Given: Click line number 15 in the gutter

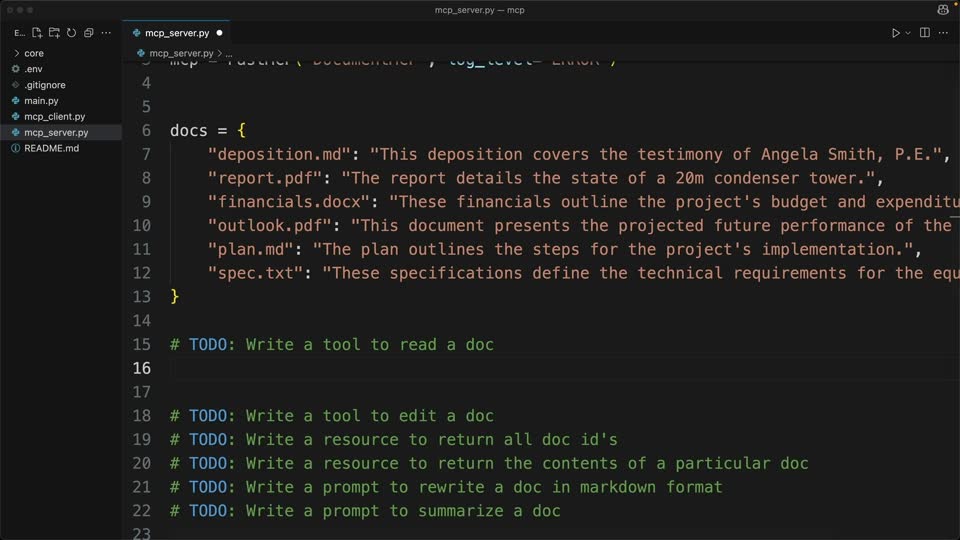Looking at the screenshot, I should (x=141, y=344).
